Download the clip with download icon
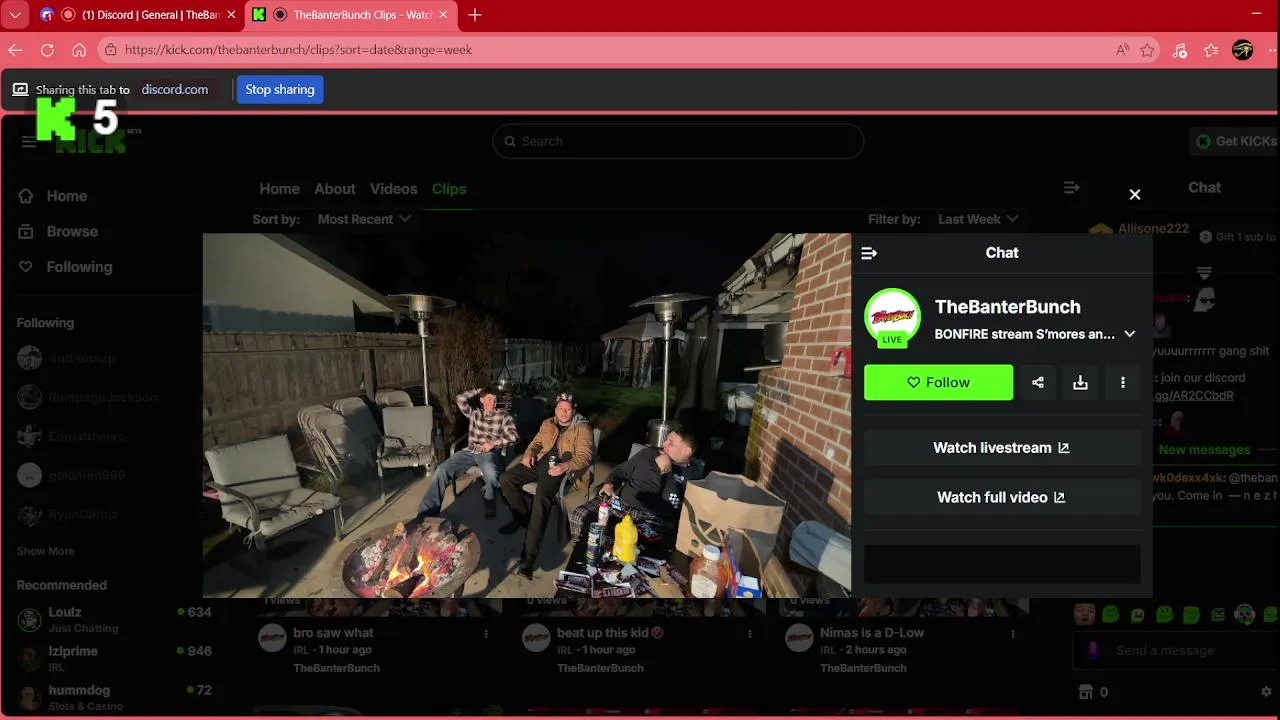The height and width of the screenshot is (720, 1280). pos(1080,382)
